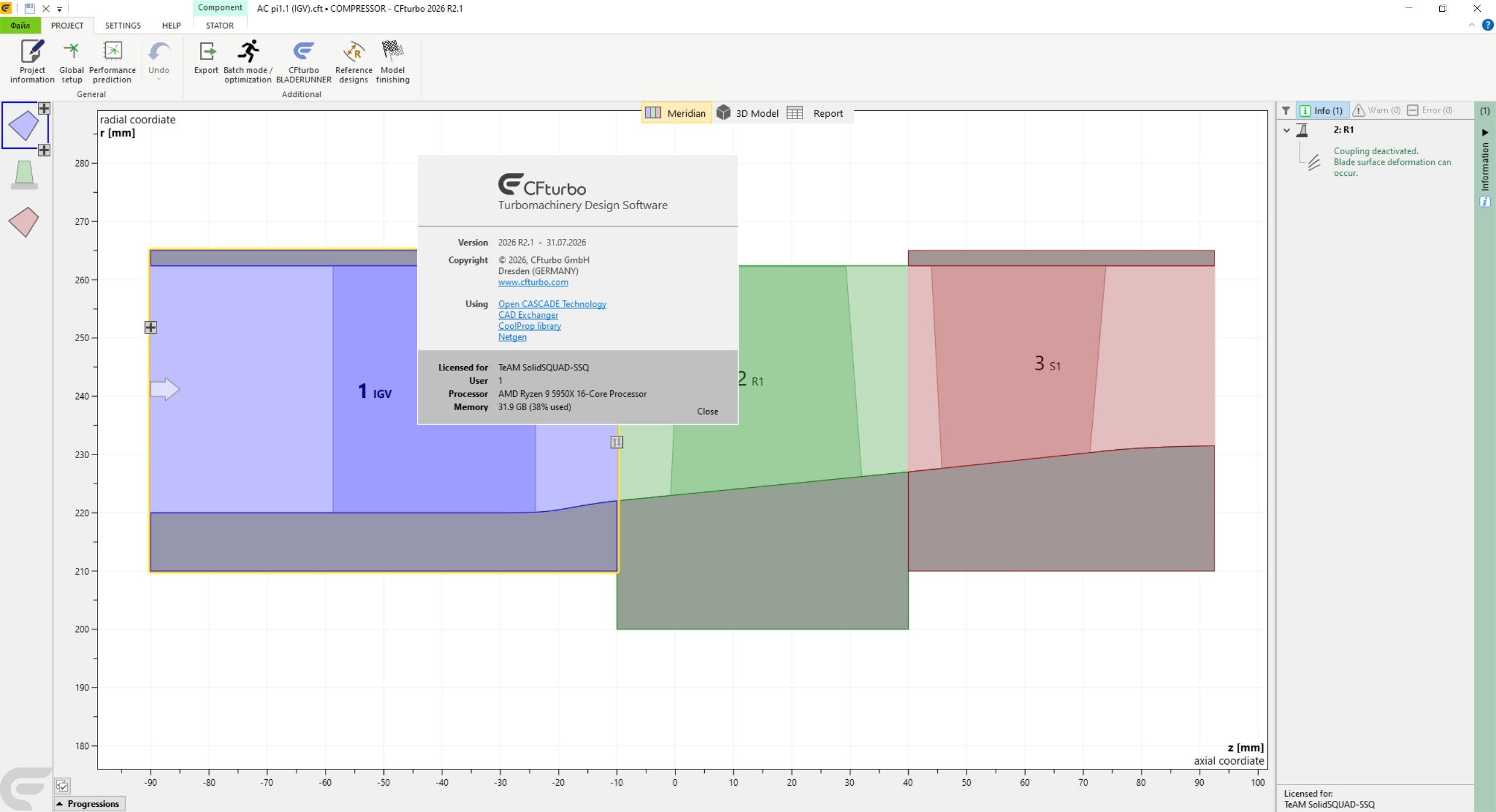Open the Undo history dropdown arrow
Viewport: 1496px width, 812px height.
point(158,79)
